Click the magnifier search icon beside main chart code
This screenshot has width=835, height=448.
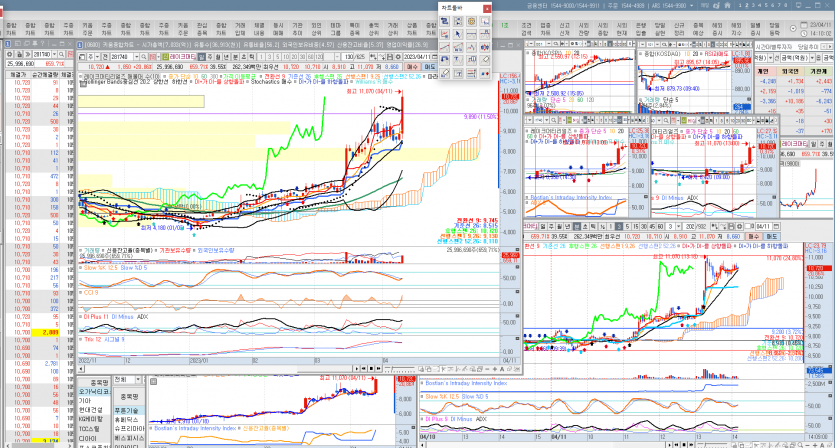tap(144, 57)
